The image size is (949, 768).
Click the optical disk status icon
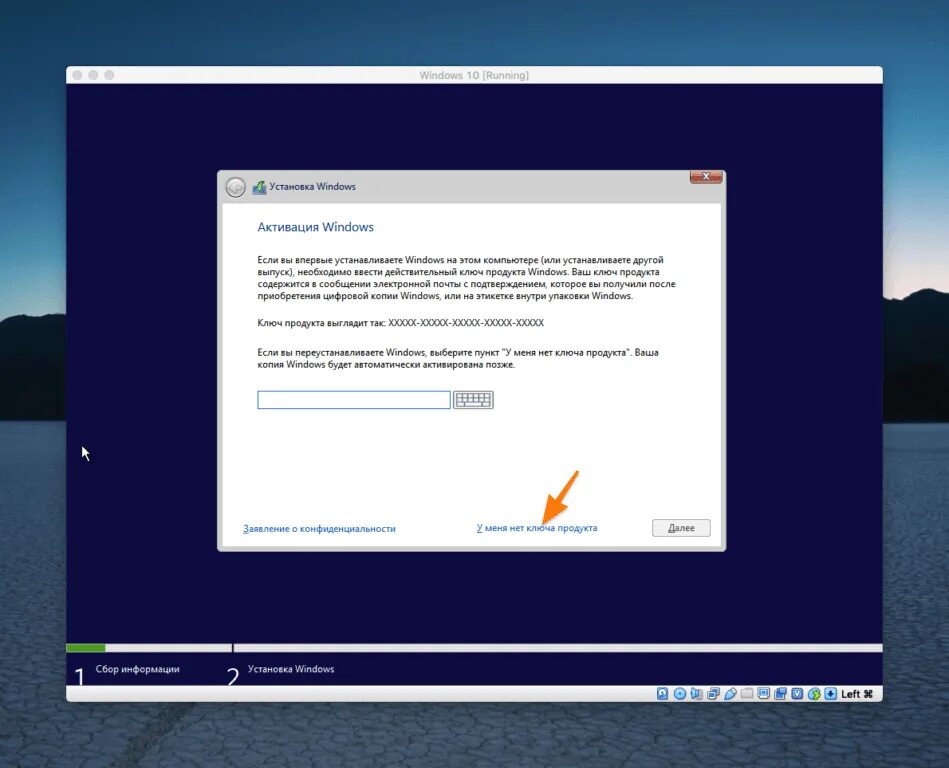(680, 694)
